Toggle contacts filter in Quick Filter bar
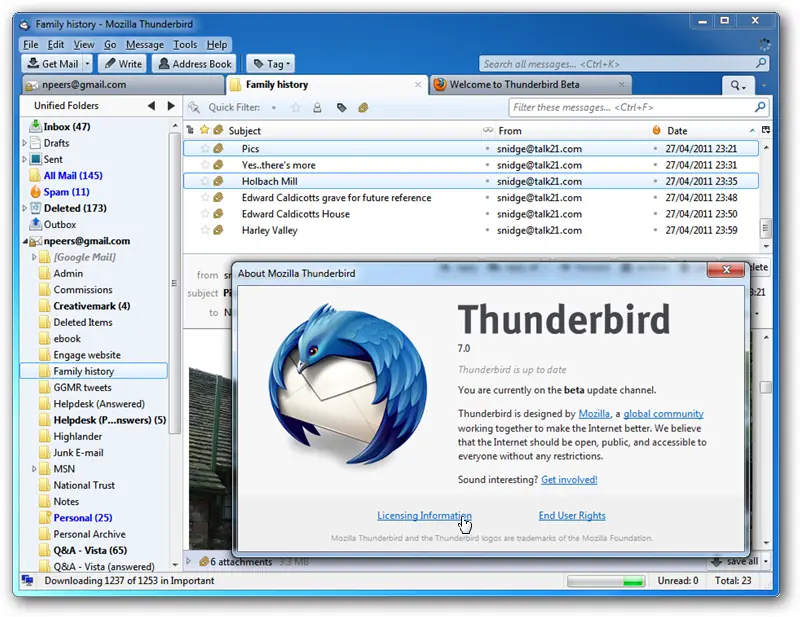This screenshot has height=617, width=800. (x=317, y=108)
